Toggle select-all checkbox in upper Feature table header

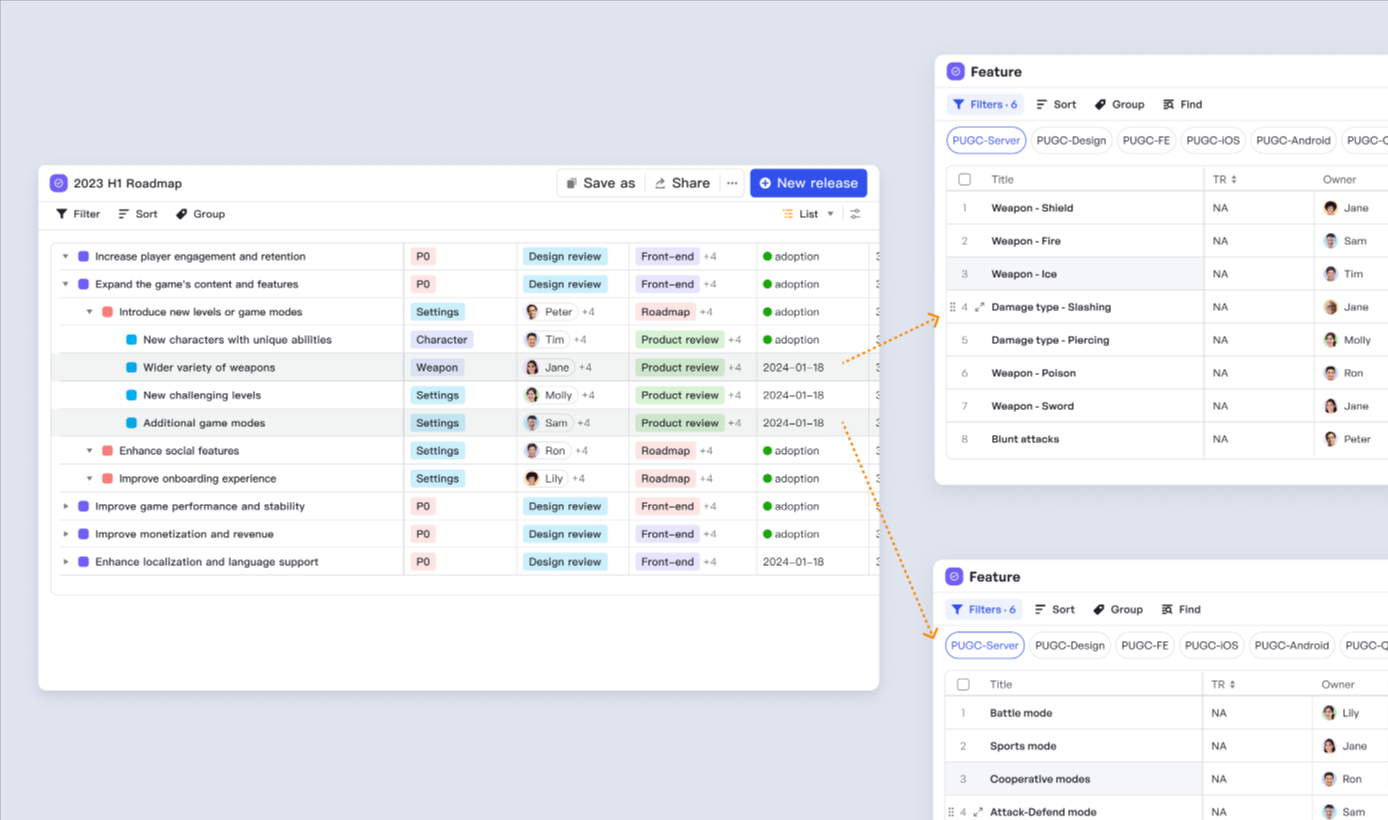(x=964, y=180)
